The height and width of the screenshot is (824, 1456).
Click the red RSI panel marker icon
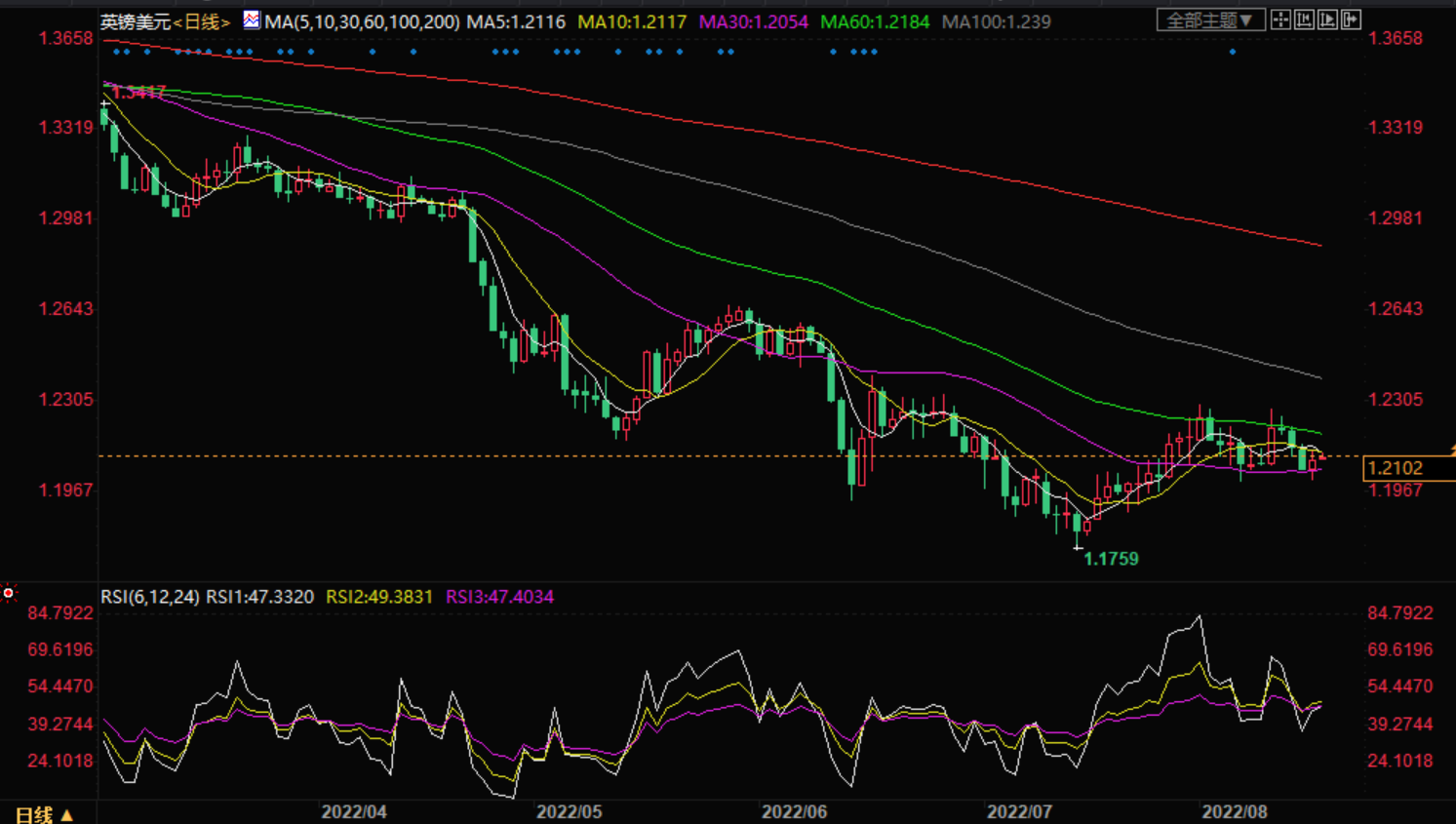[x=9, y=593]
